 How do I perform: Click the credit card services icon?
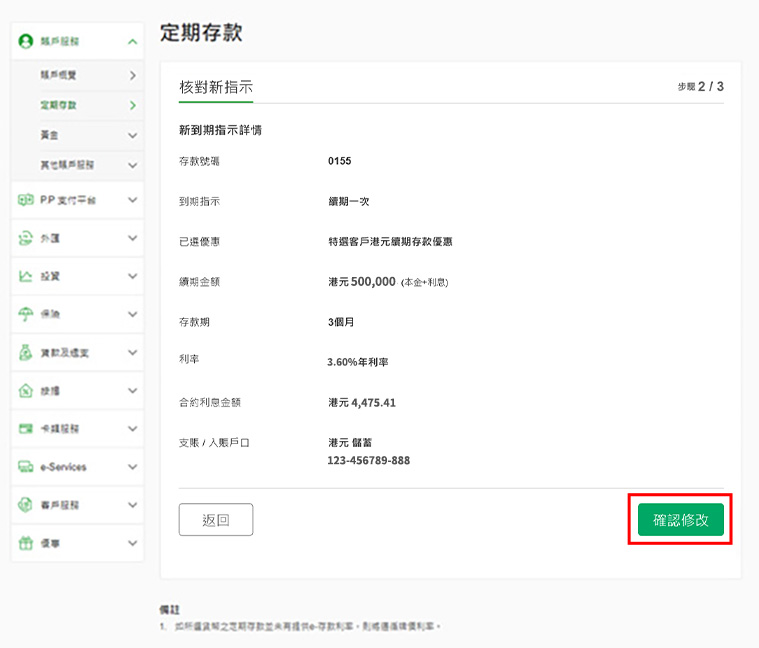[26, 428]
